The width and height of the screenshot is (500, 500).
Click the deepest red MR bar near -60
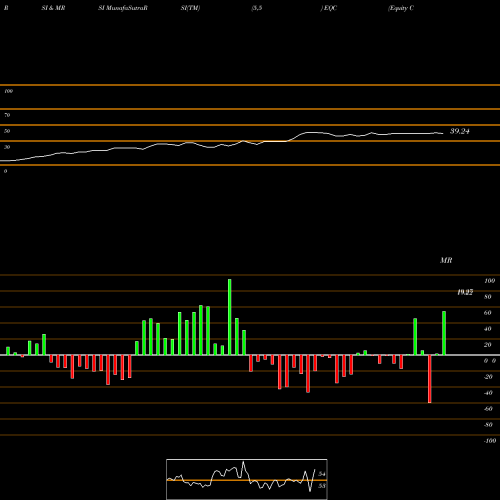[430, 379]
